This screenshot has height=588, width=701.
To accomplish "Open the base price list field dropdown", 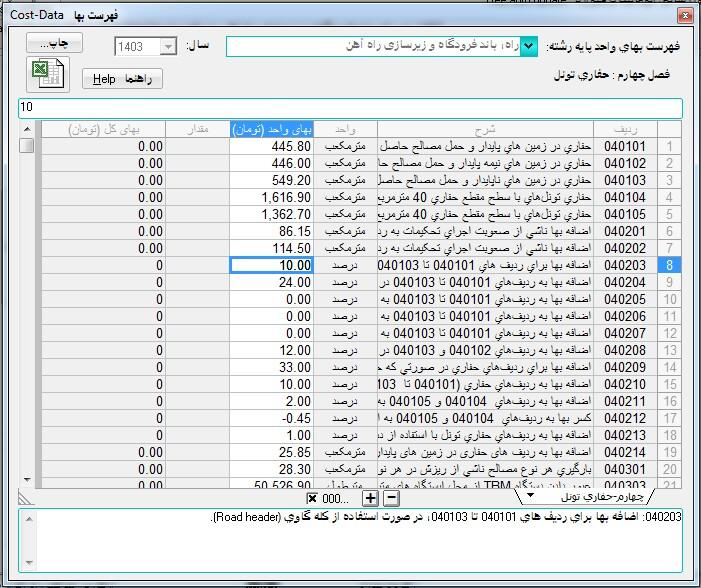I will click(529, 46).
